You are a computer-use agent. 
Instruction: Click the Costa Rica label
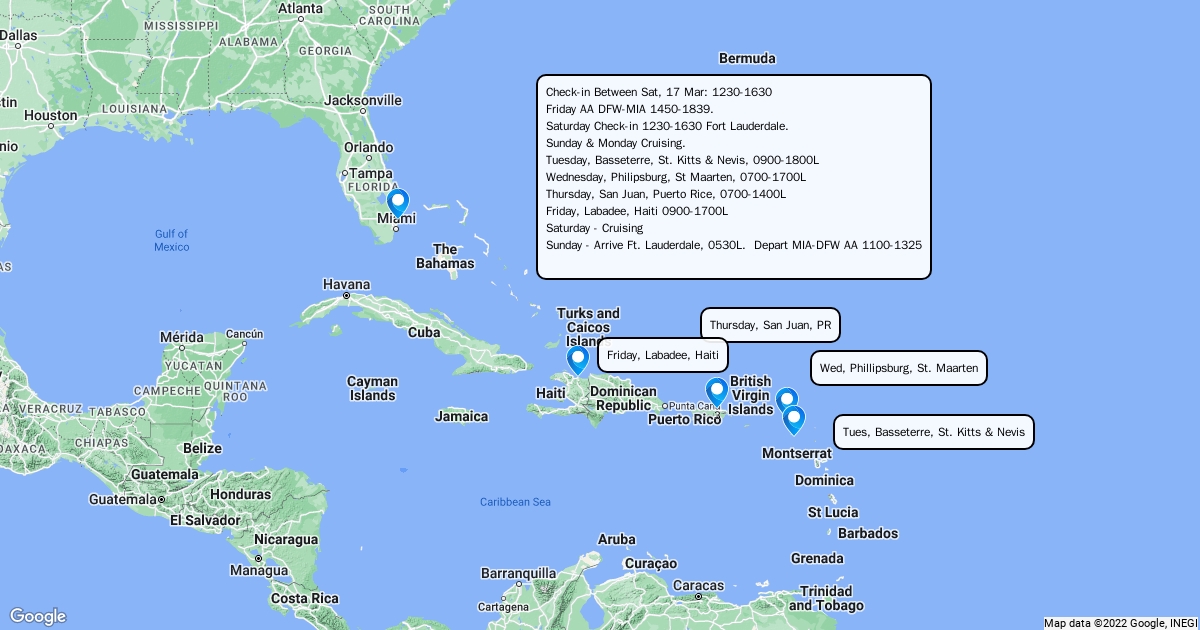click(x=304, y=598)
